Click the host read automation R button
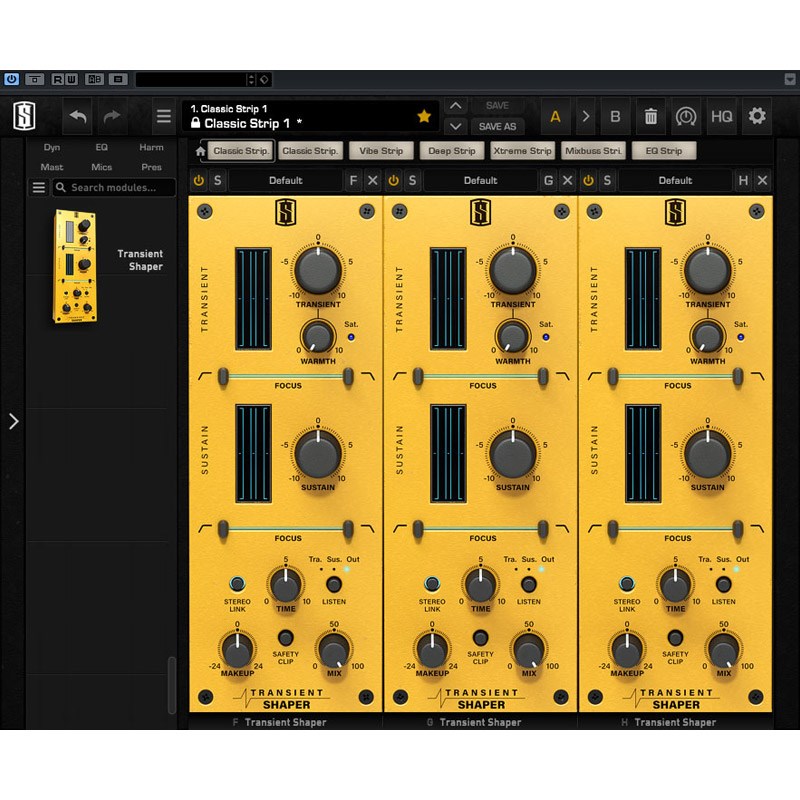 58,79
